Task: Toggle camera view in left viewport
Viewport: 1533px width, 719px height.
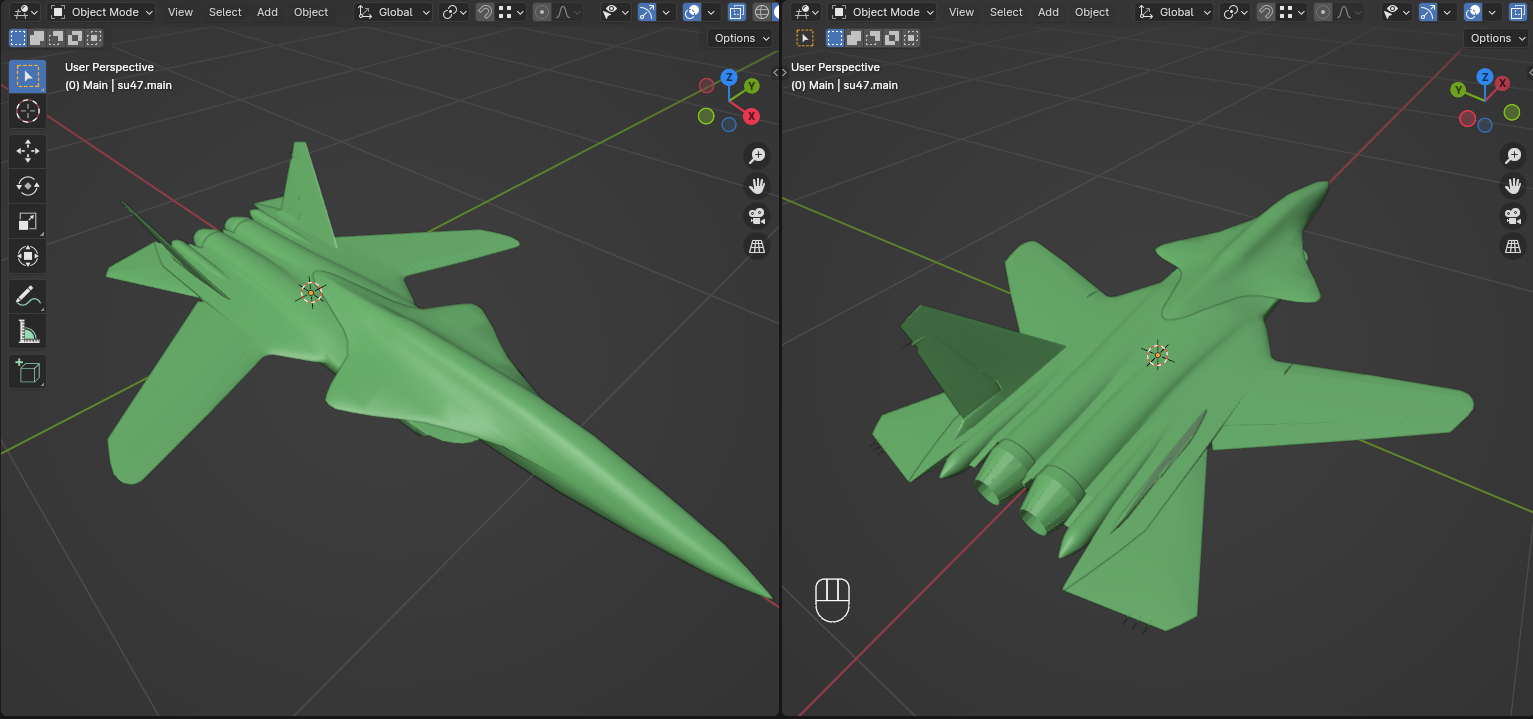Action: (757, 216)
